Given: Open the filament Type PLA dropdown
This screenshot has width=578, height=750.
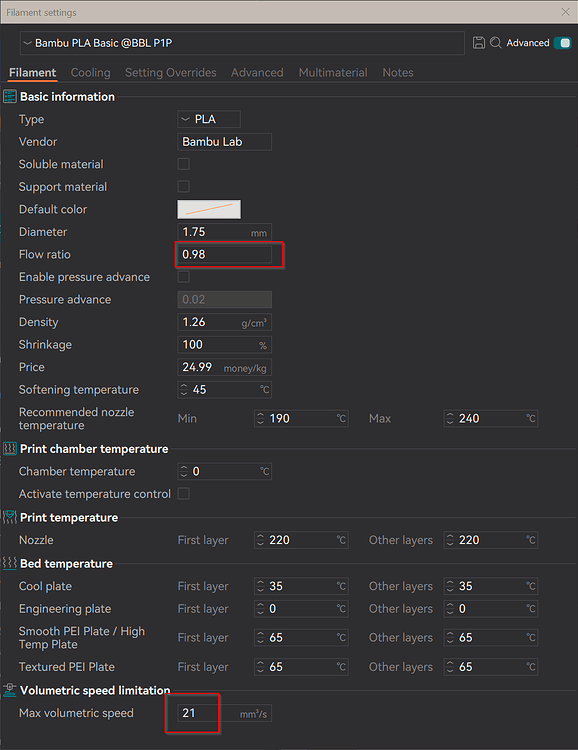Looking at the screenshot, I should point(209,119).
